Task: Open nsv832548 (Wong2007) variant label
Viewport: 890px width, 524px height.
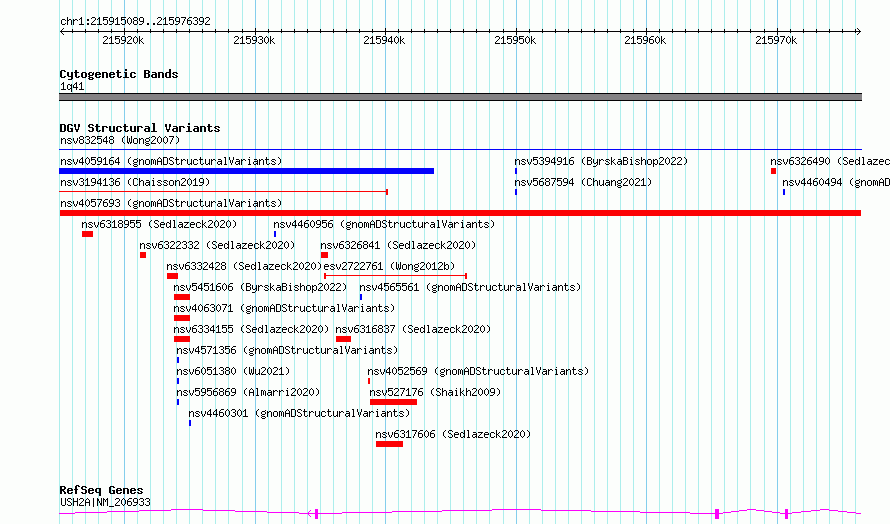Action: click(x=120, y=140)
